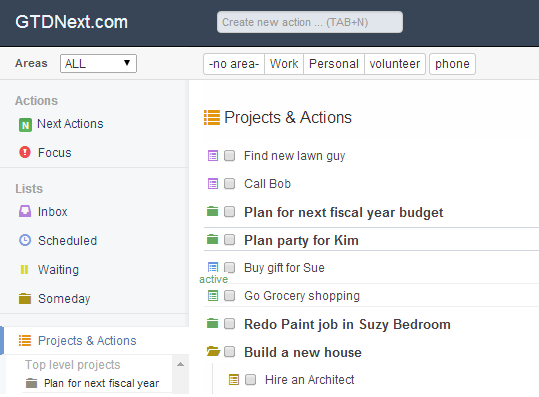Image resolution: width=539 pixels, height=397 pixels.
Task: Click the green folder icon for Plan party for Kim
Action: (x=212, y=239)
